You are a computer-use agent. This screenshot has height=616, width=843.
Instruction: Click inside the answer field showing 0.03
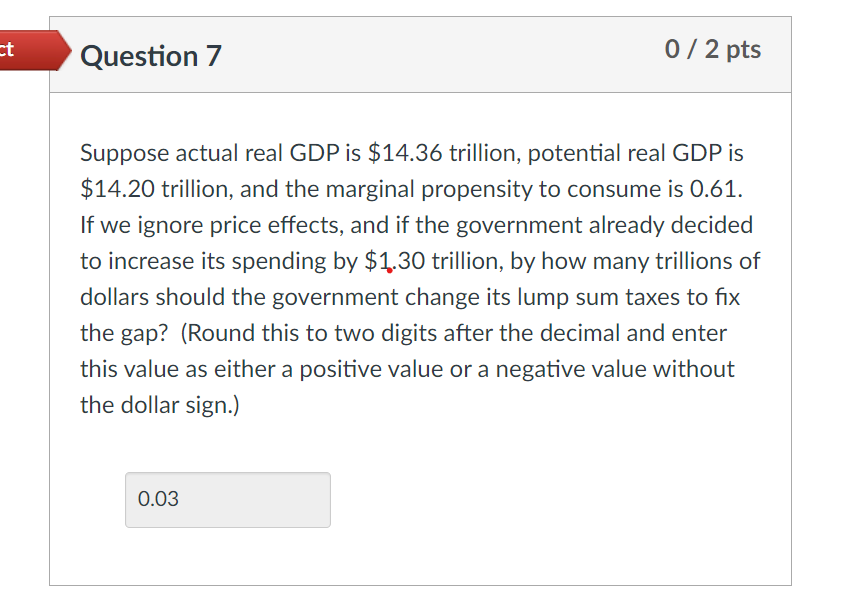(x=227, y=499)
